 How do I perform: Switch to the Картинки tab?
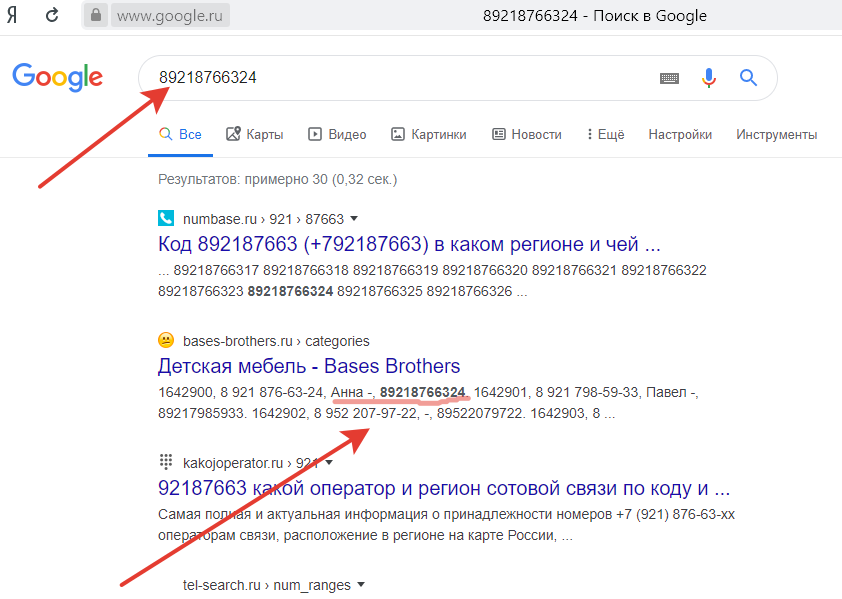pyautogui.click(x=429, y=134)
